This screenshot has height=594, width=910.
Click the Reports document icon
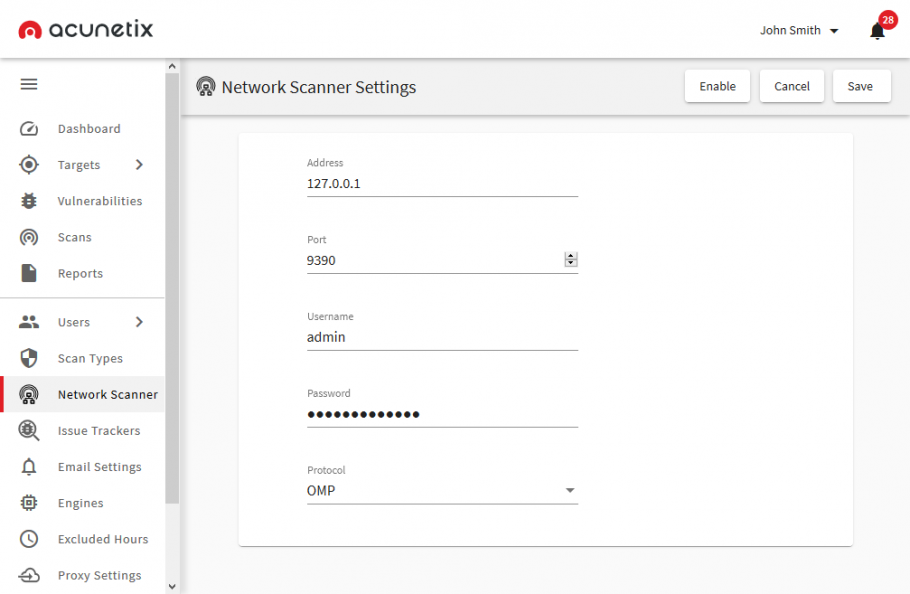29,273
